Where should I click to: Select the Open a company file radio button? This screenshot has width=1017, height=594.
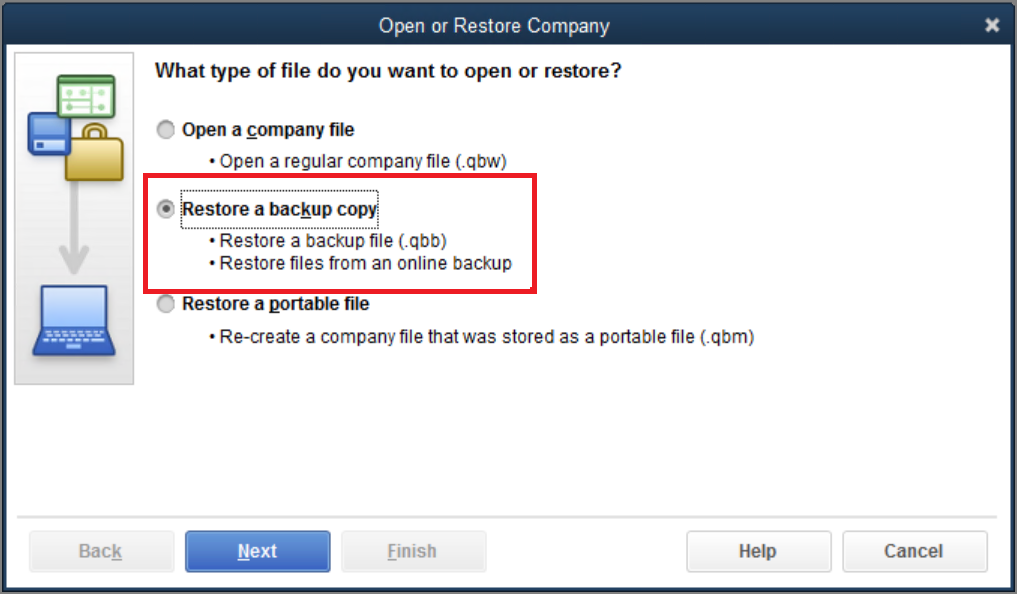pos(165,130)
